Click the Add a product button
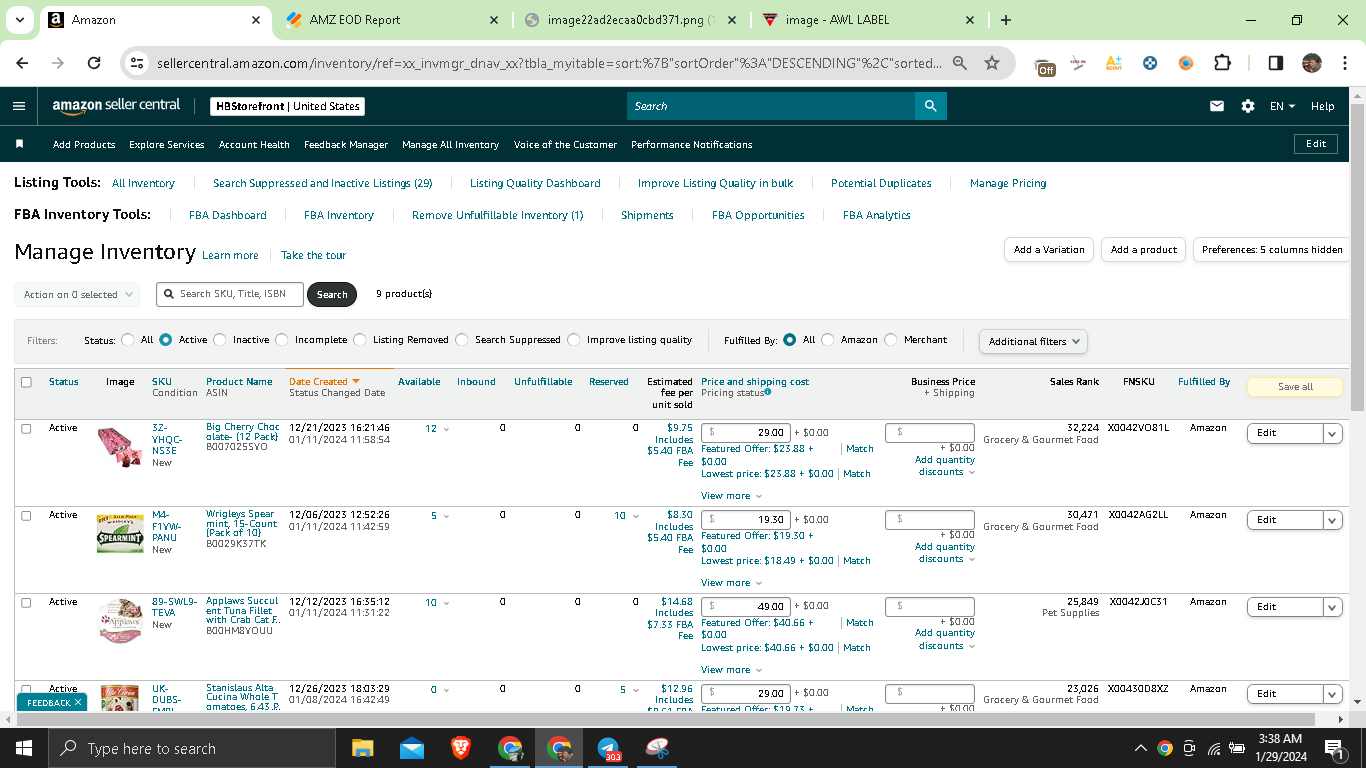1366x768 pixels. coord(1144,250)
